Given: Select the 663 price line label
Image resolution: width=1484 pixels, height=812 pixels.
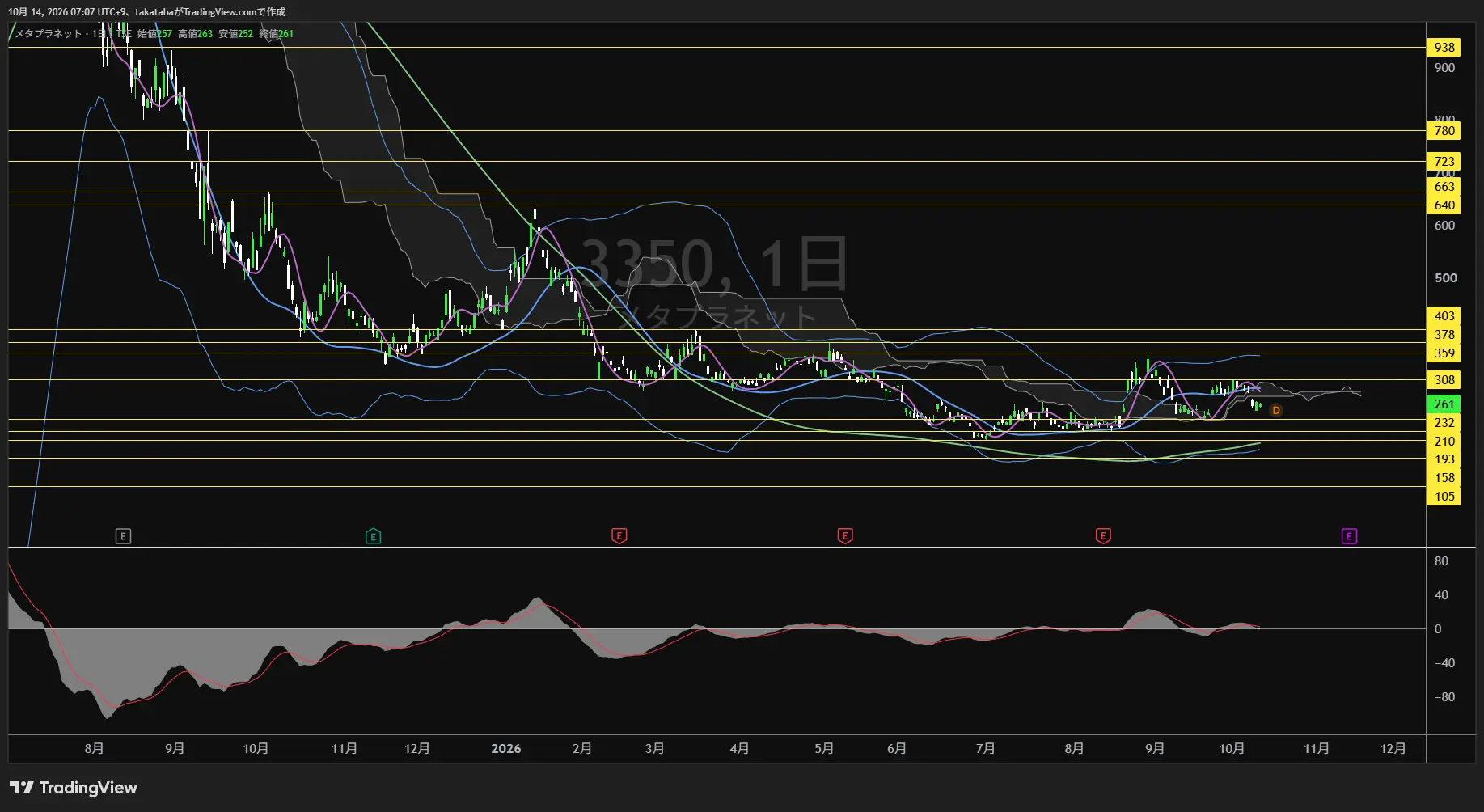Looking at the screenshot, I should (1444, 187).
